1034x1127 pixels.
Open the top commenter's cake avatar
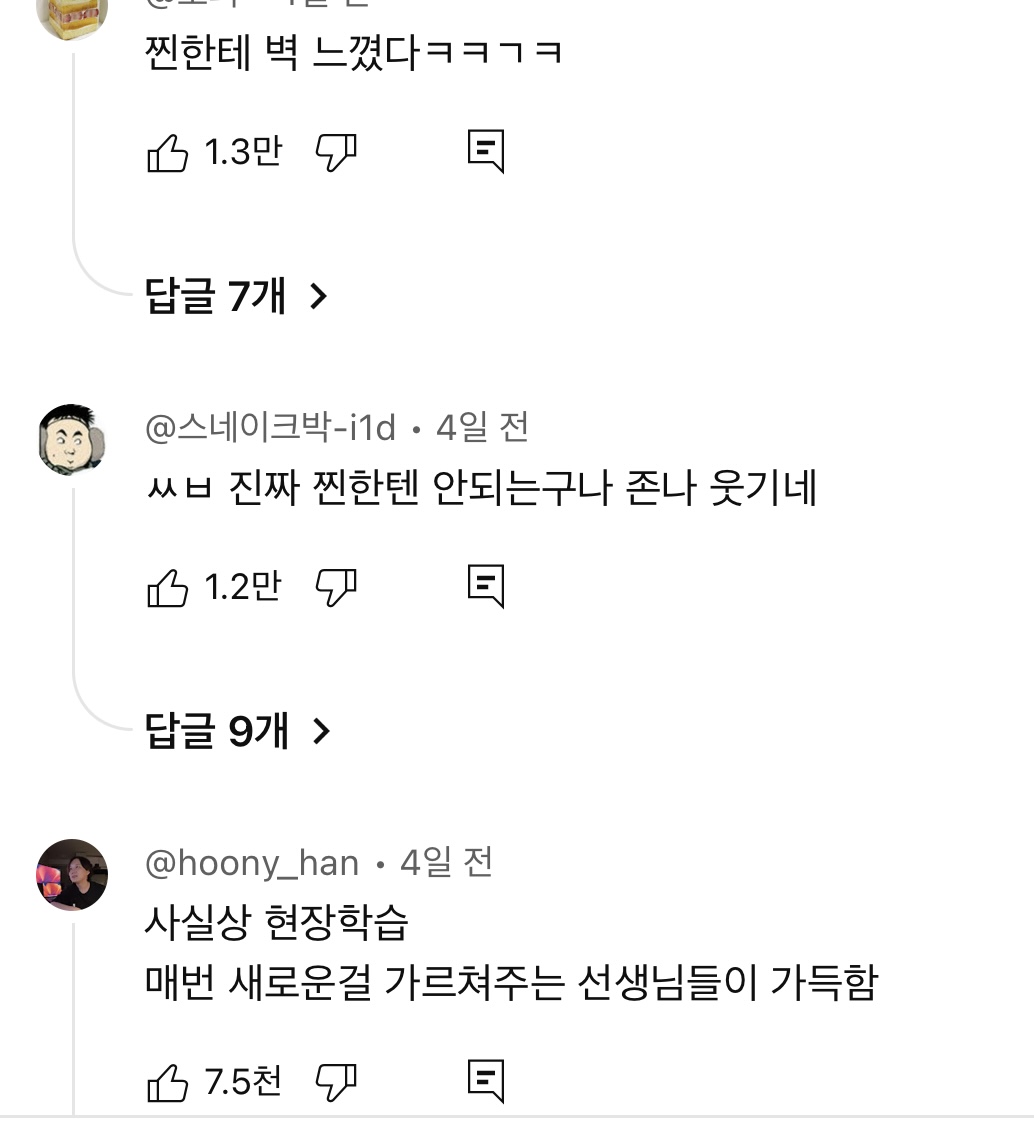(72, 19)
